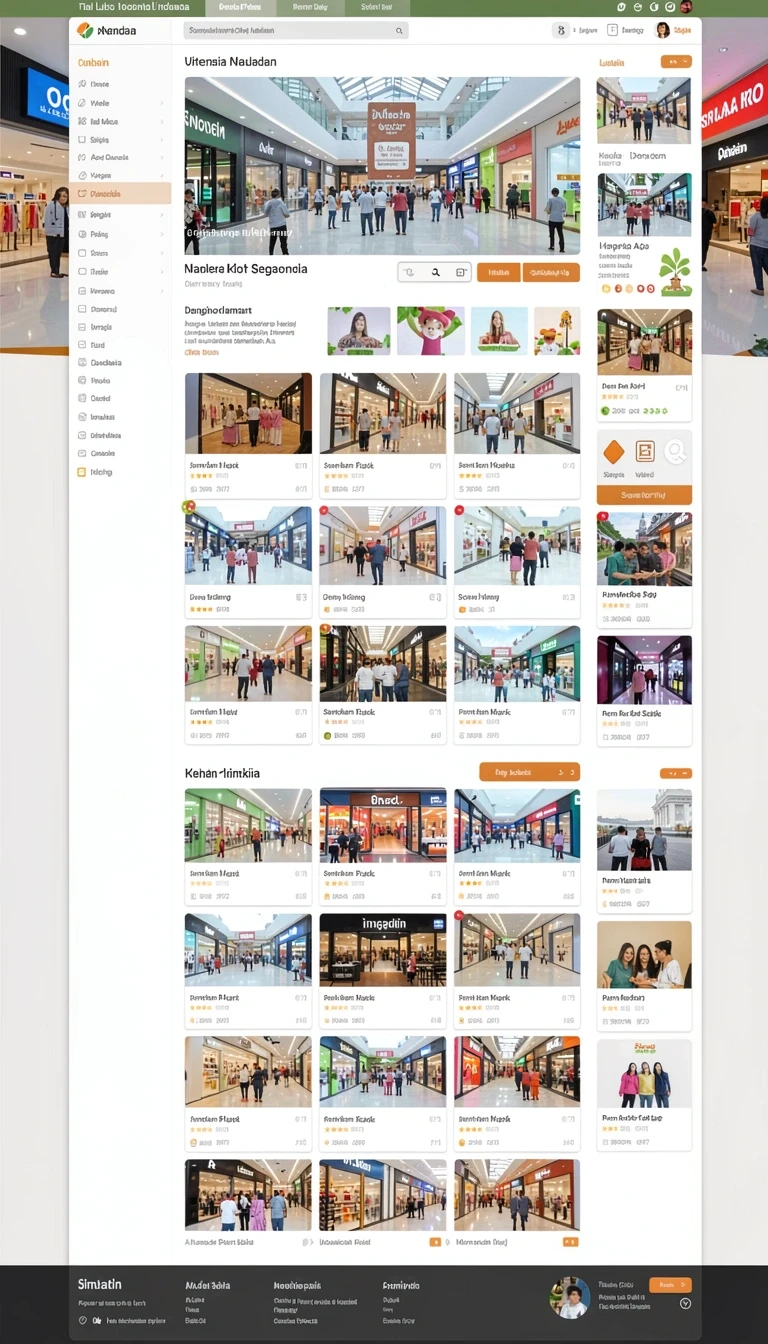Click the Cliaa Duan link
This screenshot has width=768, height=1344.
click(x=202, y=352)
